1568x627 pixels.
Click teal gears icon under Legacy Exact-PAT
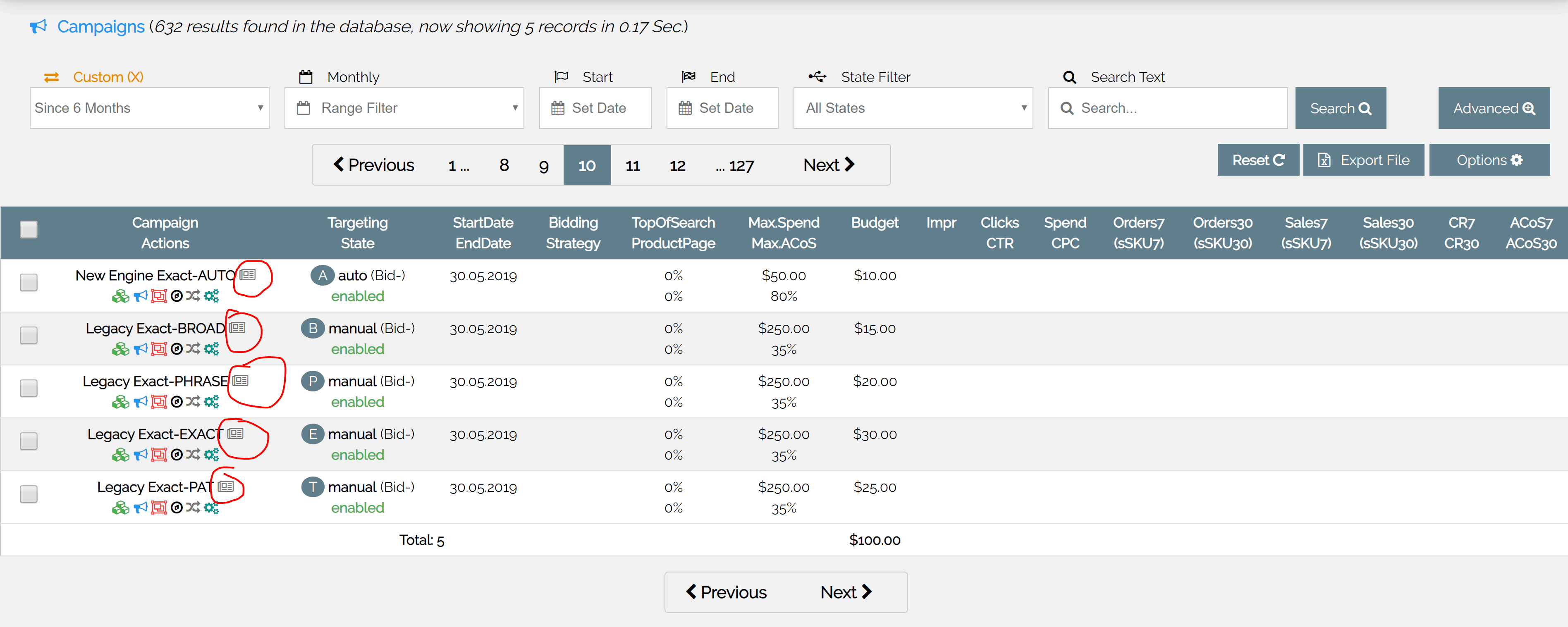[211, 508]
